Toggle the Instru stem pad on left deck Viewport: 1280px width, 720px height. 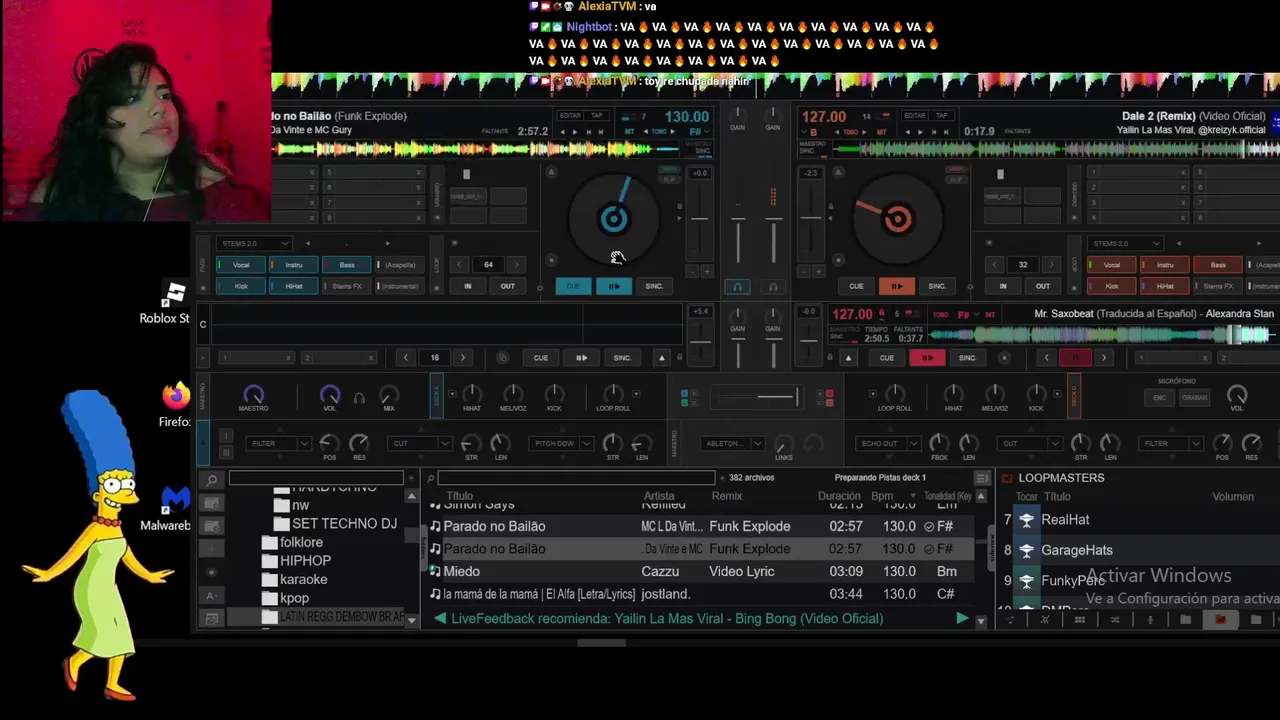(x=293, y=265)
